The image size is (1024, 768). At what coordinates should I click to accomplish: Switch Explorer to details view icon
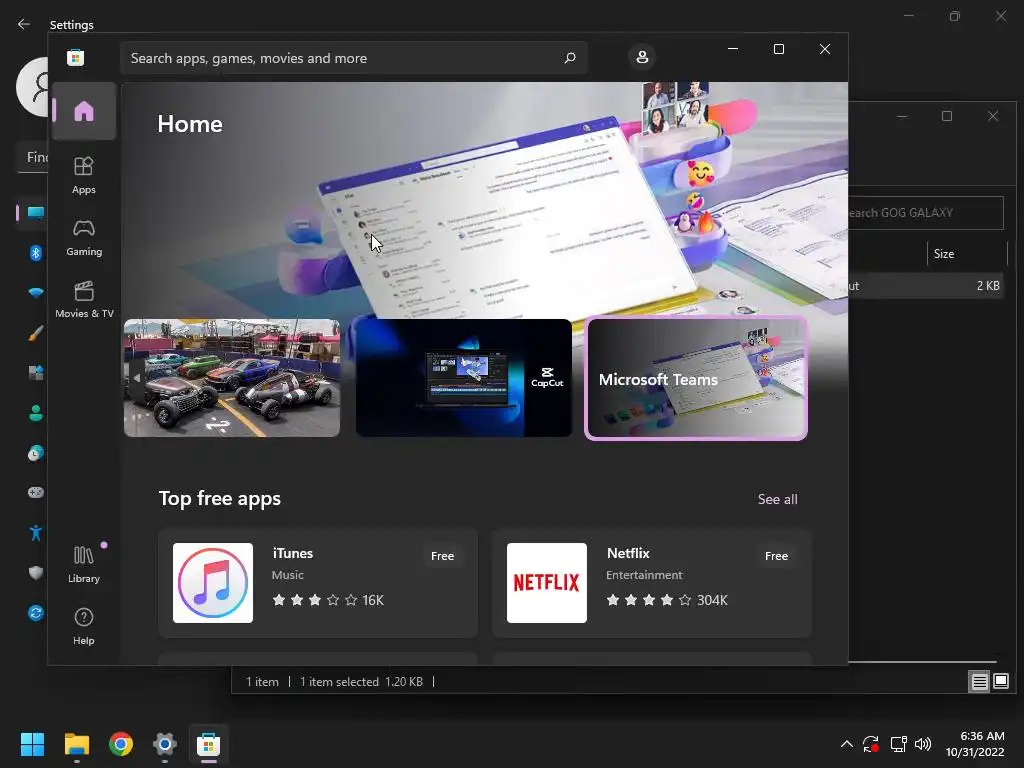(979, 682)
